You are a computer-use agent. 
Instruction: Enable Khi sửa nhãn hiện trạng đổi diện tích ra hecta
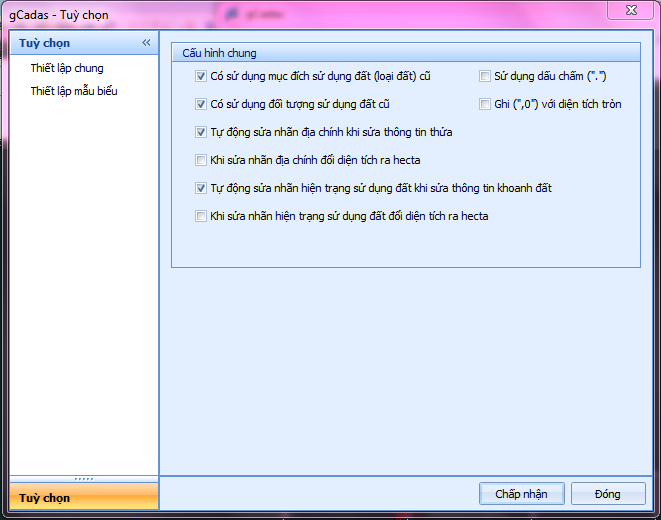[x=201, y=216]
